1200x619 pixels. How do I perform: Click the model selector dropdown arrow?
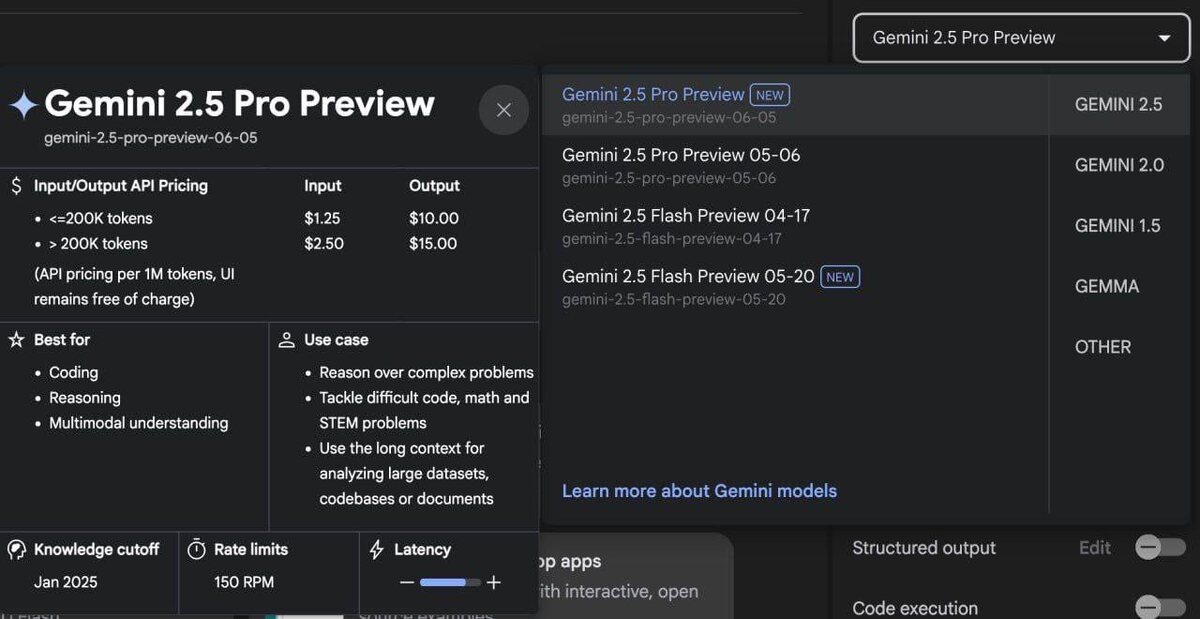click(x=1164, y=38)
